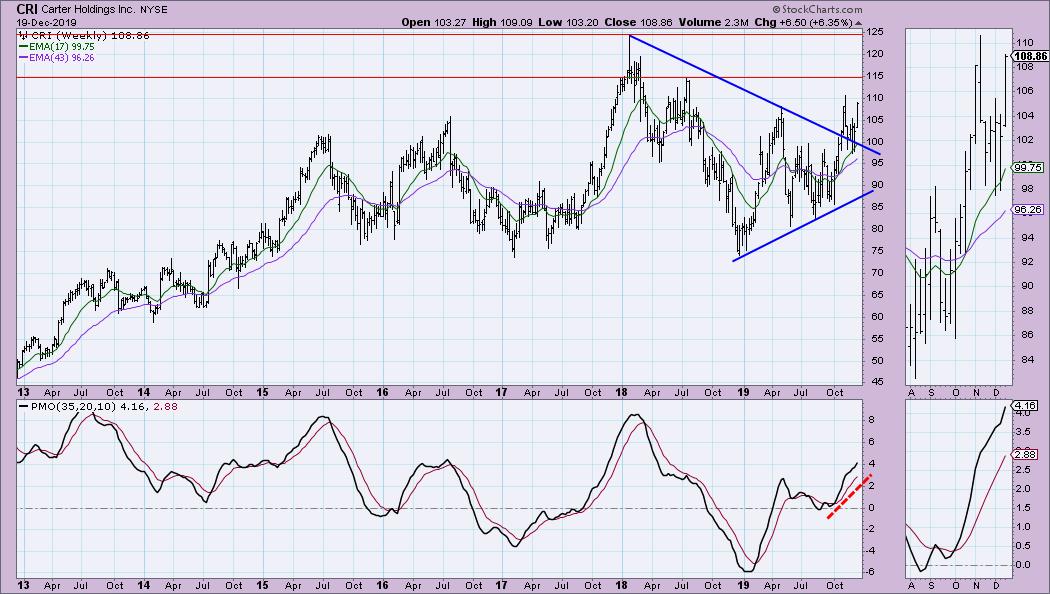Click the 96.26 EMA tag beside the zoomed price panel

click(x=1028, y=210)
